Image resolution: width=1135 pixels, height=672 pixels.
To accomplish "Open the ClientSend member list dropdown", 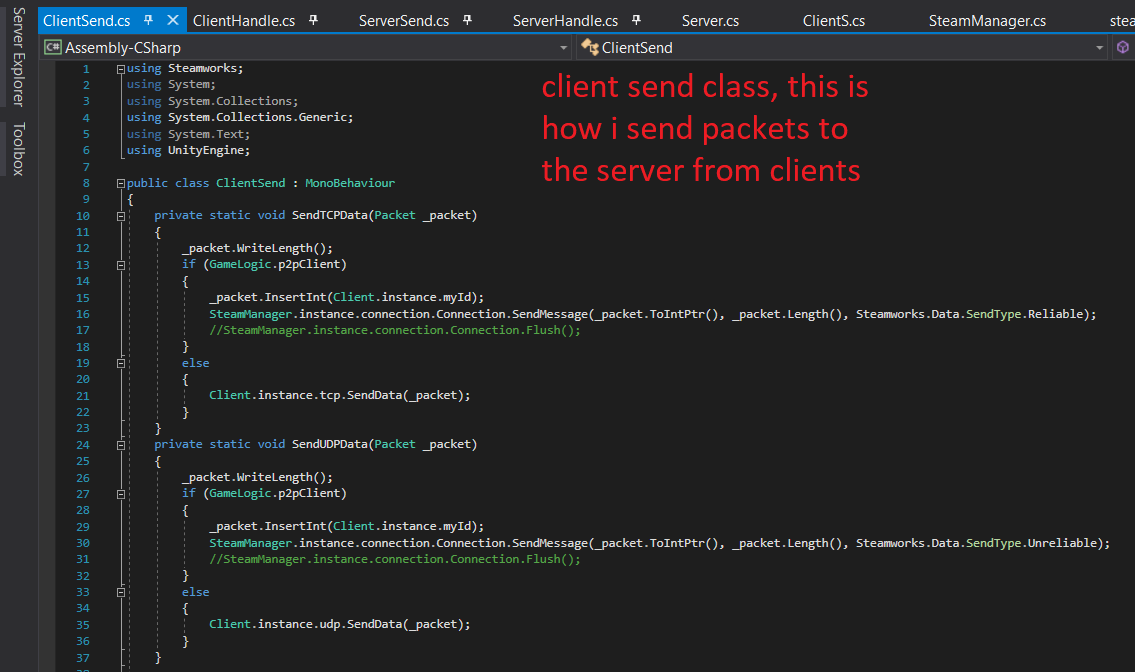I will [x=1099, y=46].
